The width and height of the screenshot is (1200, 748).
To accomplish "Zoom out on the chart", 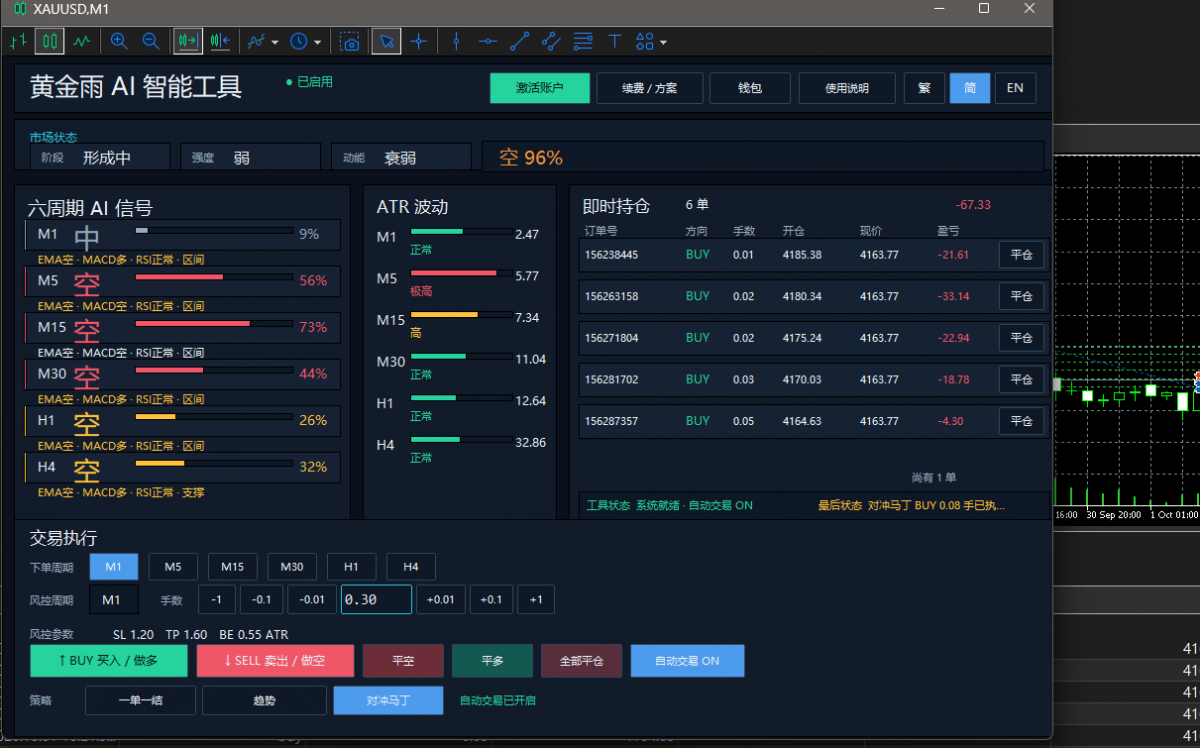I will 151,41.
